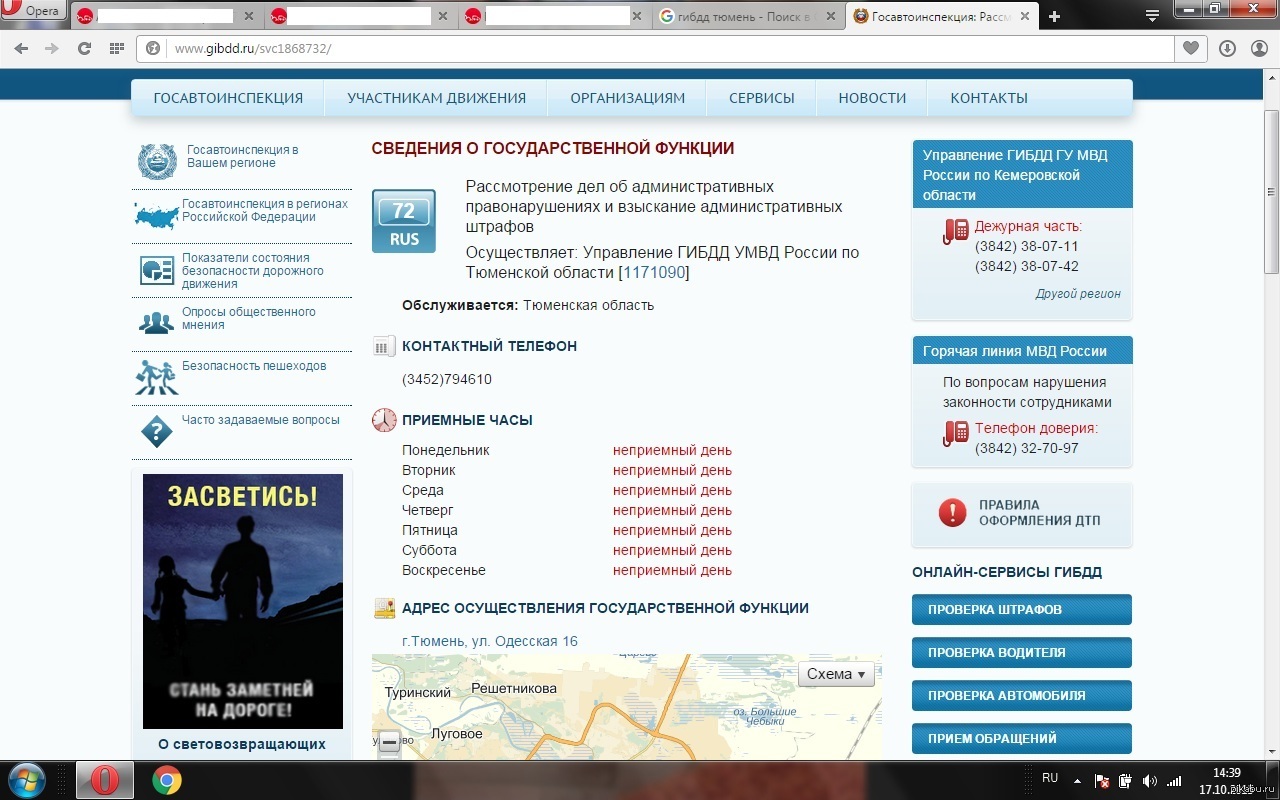Click contact phone section icon

(x=384, y=347)
